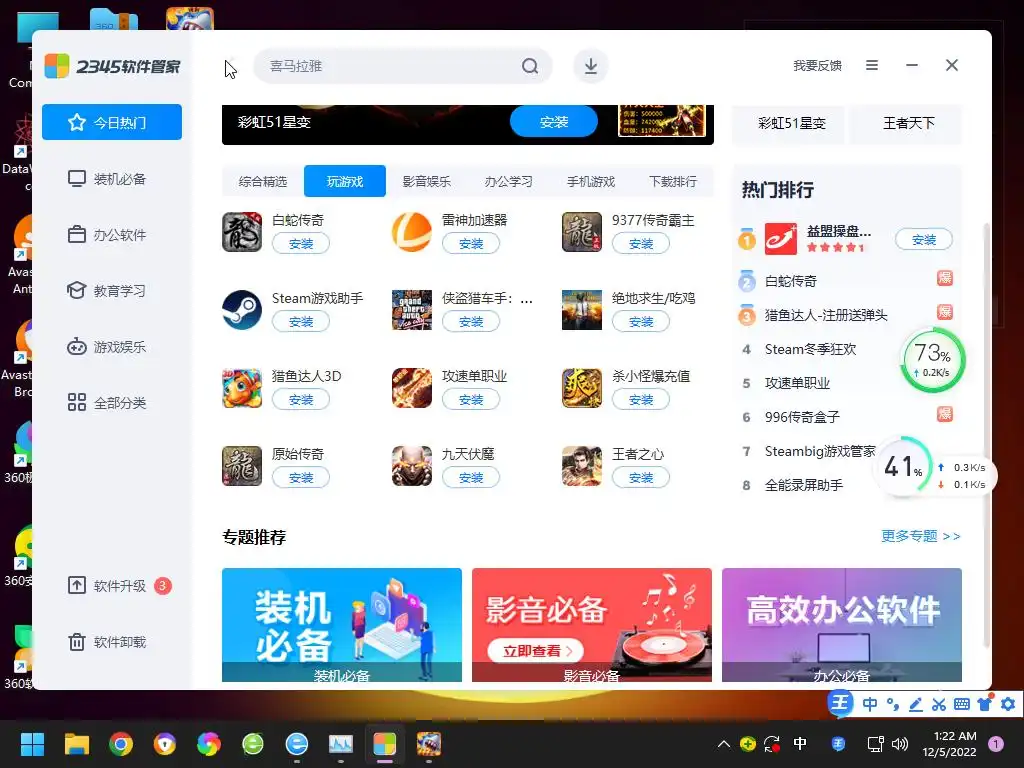1024x768 pixels.
Task: Select the 玩游戏 tab
Action: [345, 182]
